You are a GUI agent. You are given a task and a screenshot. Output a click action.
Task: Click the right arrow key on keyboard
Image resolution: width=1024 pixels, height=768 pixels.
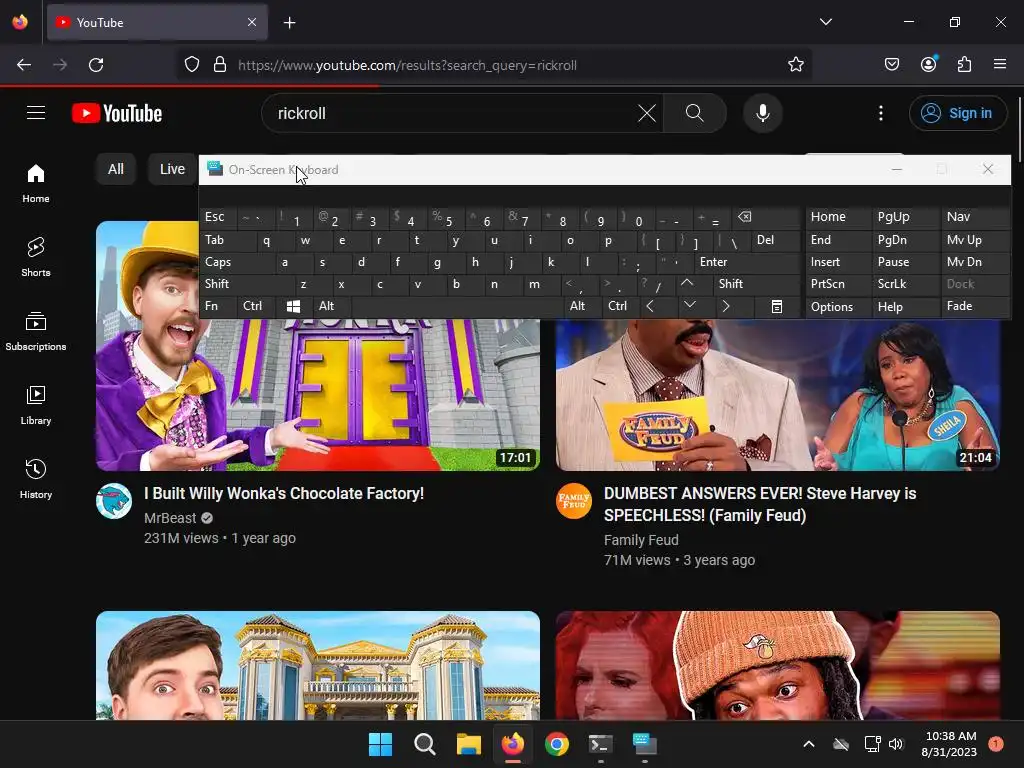tap(726, 306)
